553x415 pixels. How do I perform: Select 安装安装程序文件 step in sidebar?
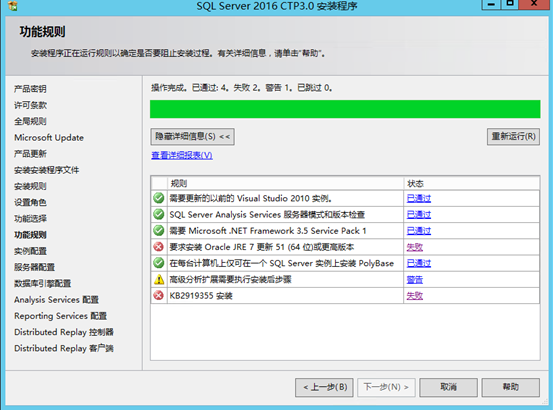pos(47,170)
